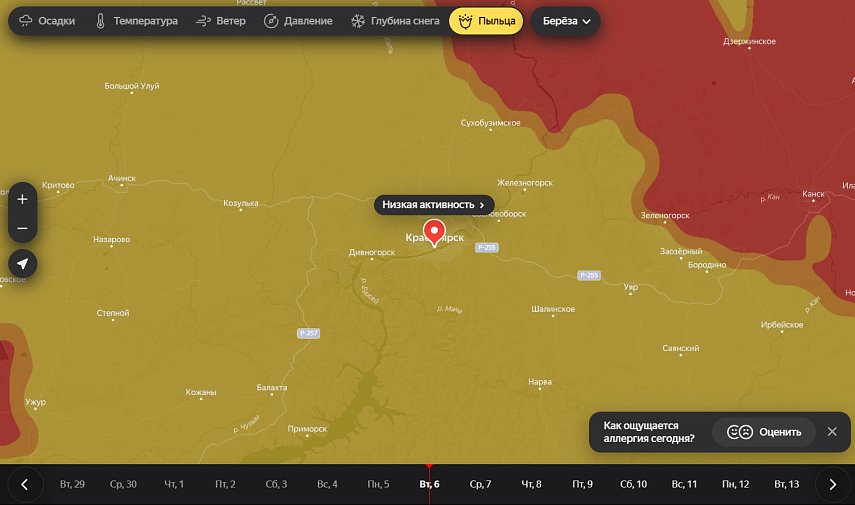Open the Низкая активность tooltip details
This screenshot has width=855, height=505.
pos(434,204)
